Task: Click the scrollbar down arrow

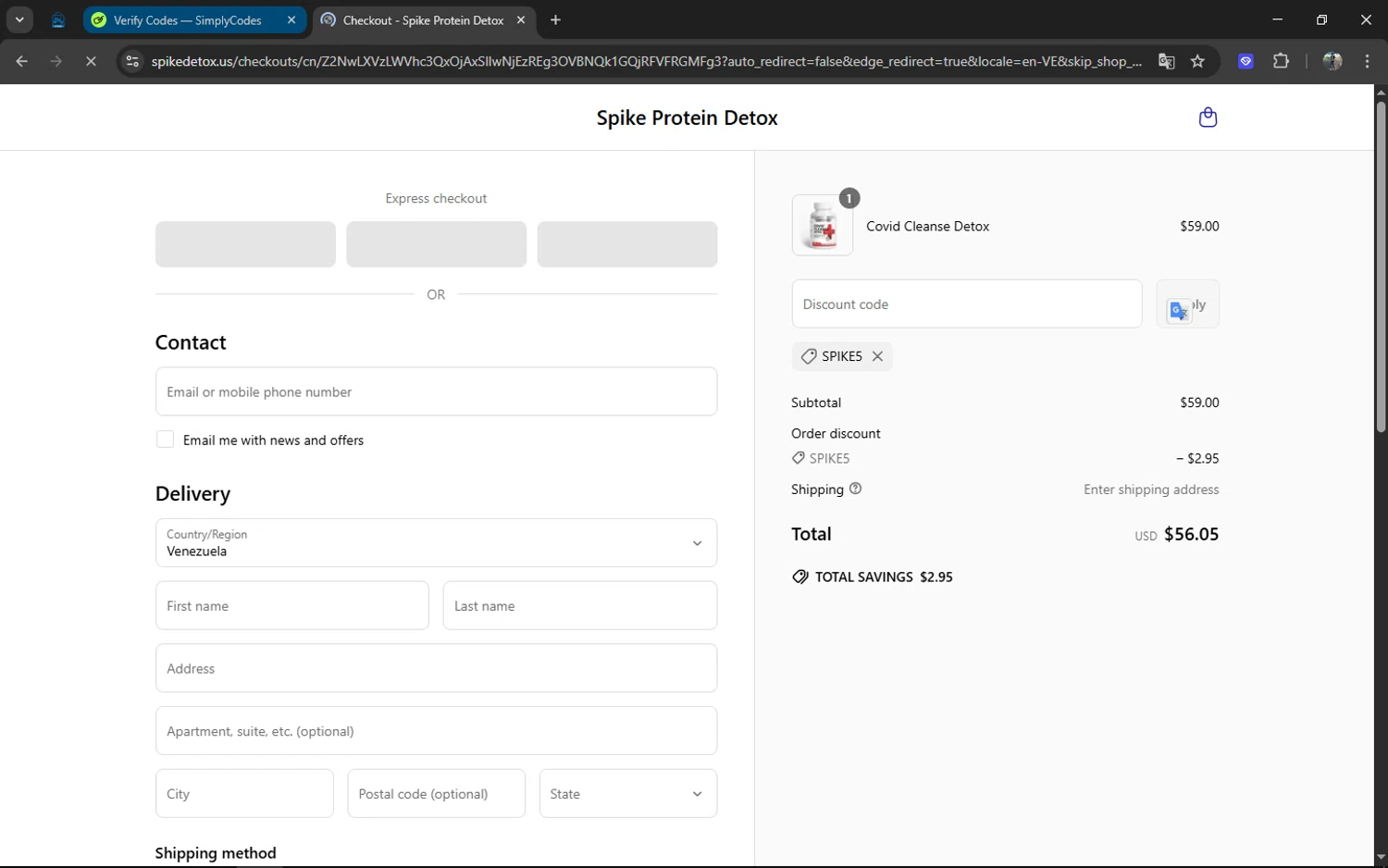Action: [1381, 858]
